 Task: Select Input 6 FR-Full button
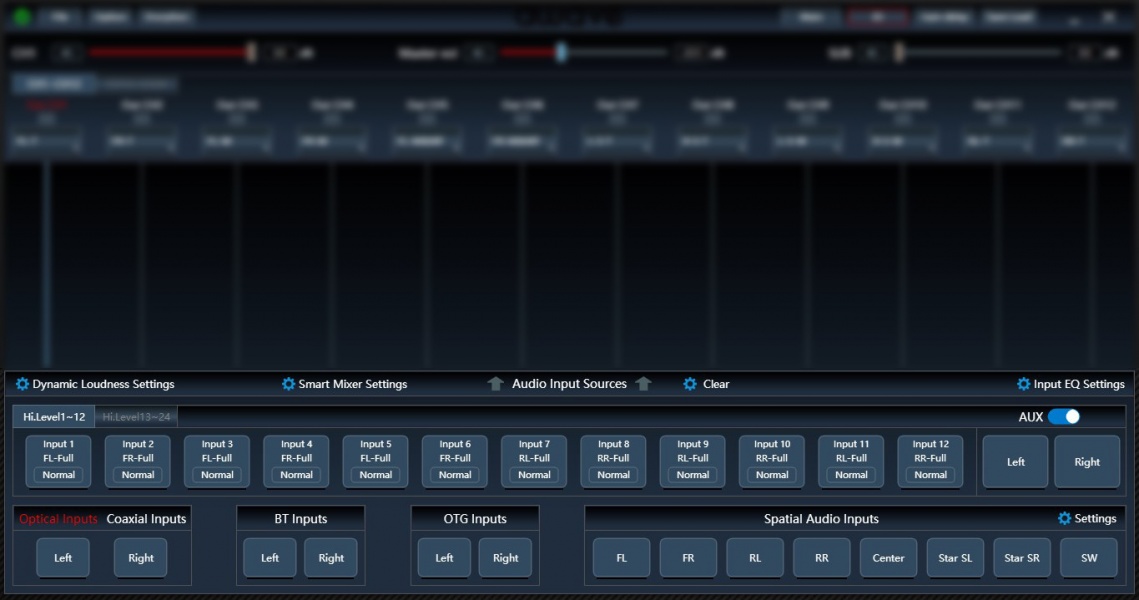pos(455,461)
